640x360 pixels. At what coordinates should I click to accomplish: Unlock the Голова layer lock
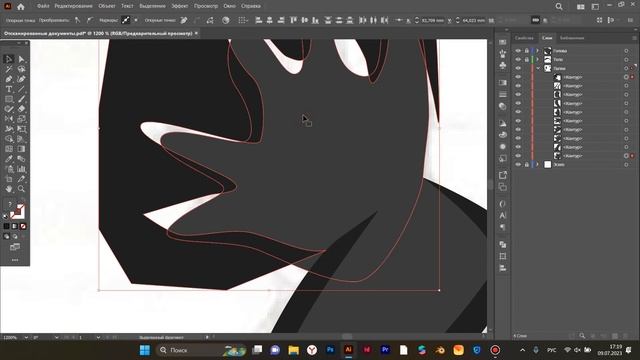pyautogui.click(x=527, y=51)
